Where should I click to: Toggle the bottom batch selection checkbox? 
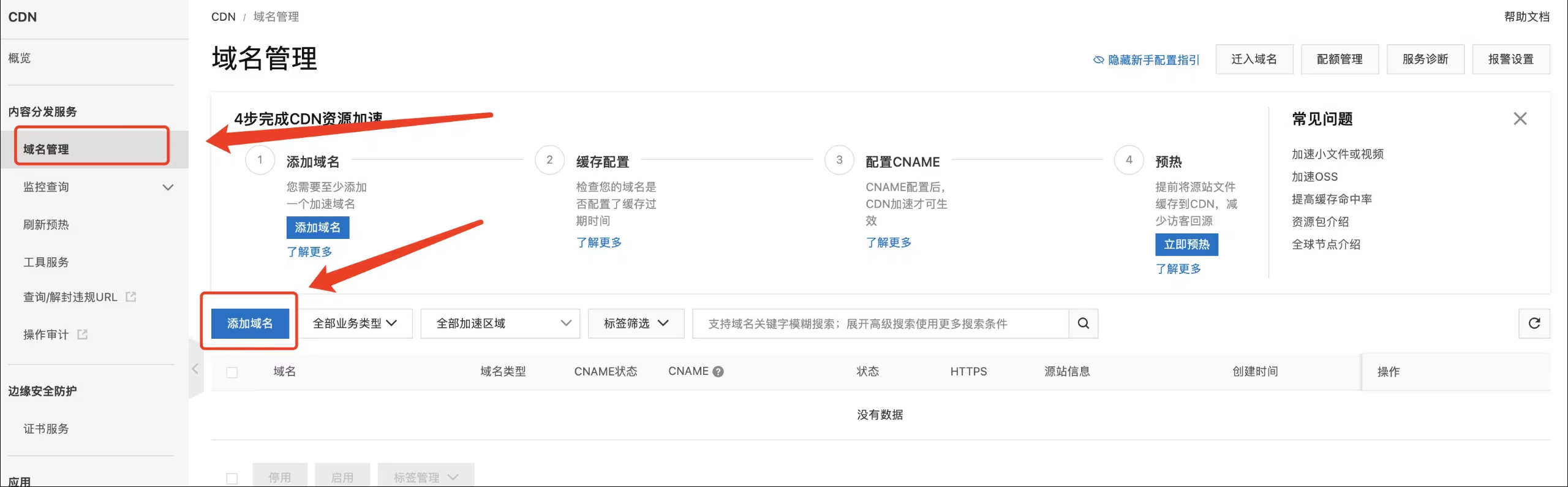[232, 478]
